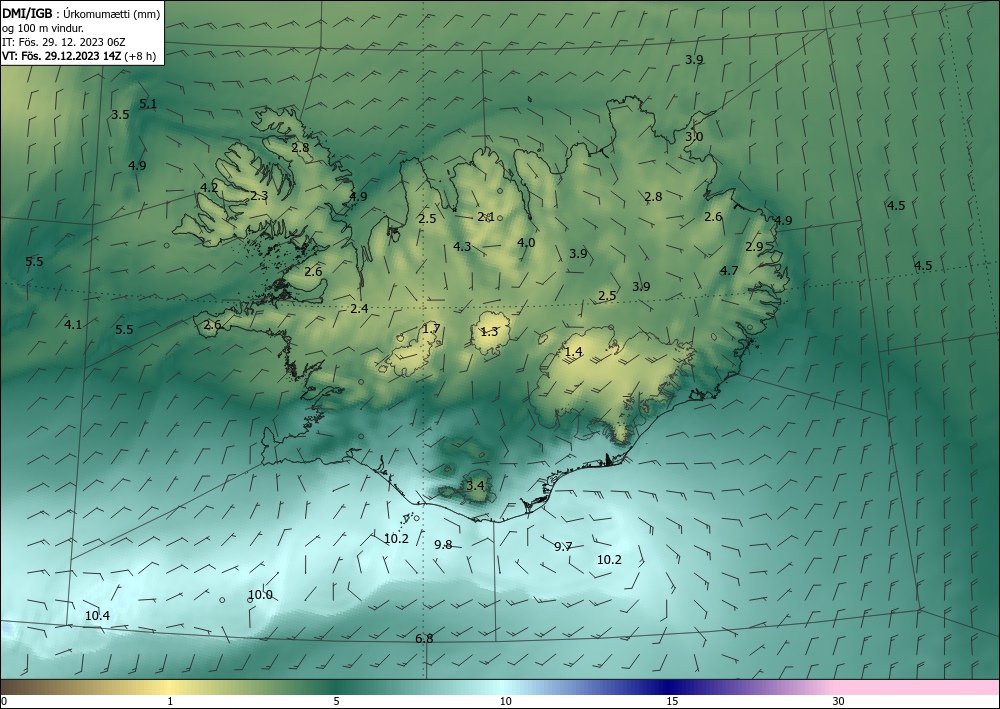Click the 'og 100 m vindur.' legend line
This screenshot has height=709, width=1000.
click(43, 28)
